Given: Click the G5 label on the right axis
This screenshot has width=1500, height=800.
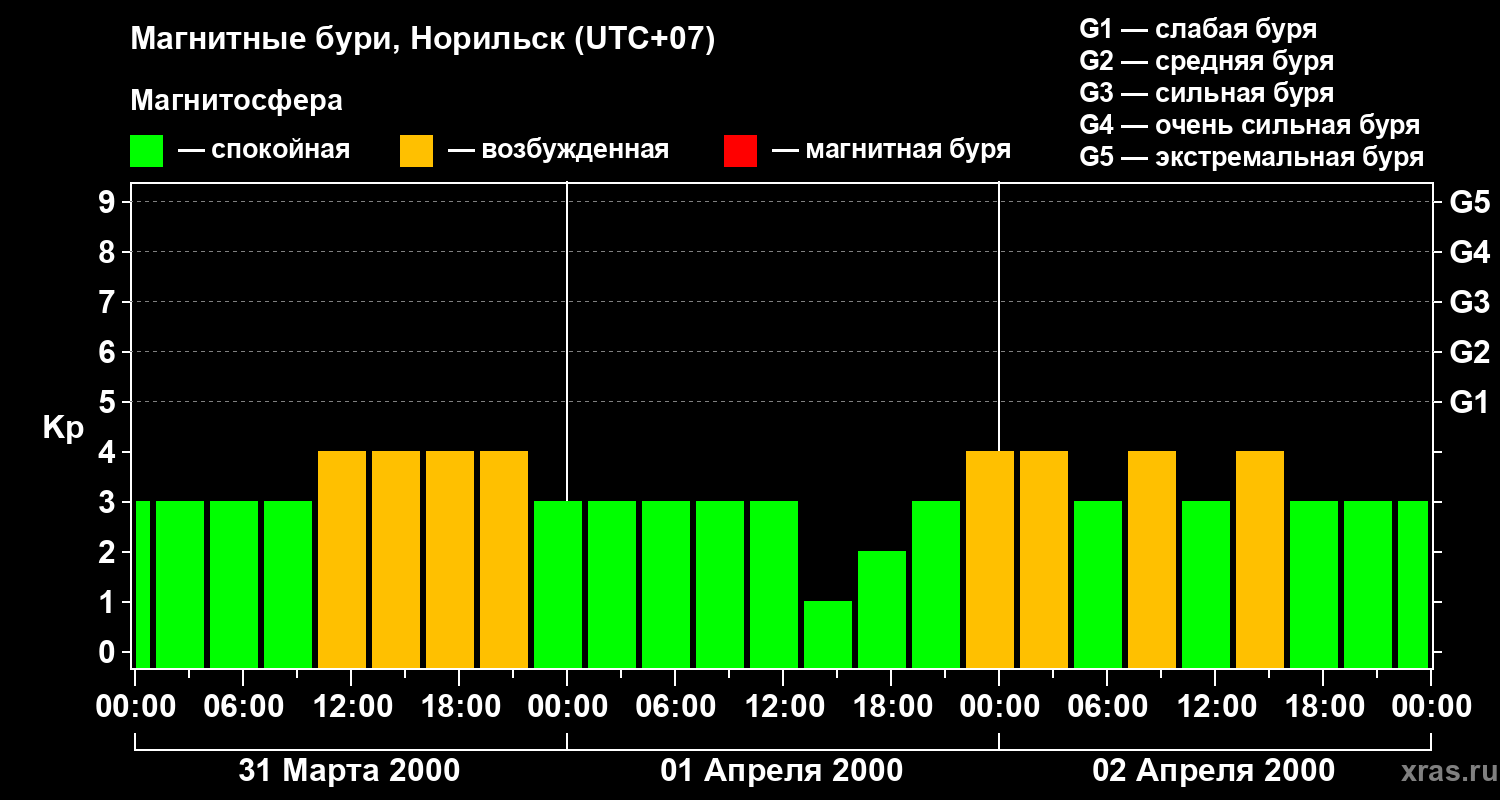Looking at the screenshot, I should [x=1470, y=203].
